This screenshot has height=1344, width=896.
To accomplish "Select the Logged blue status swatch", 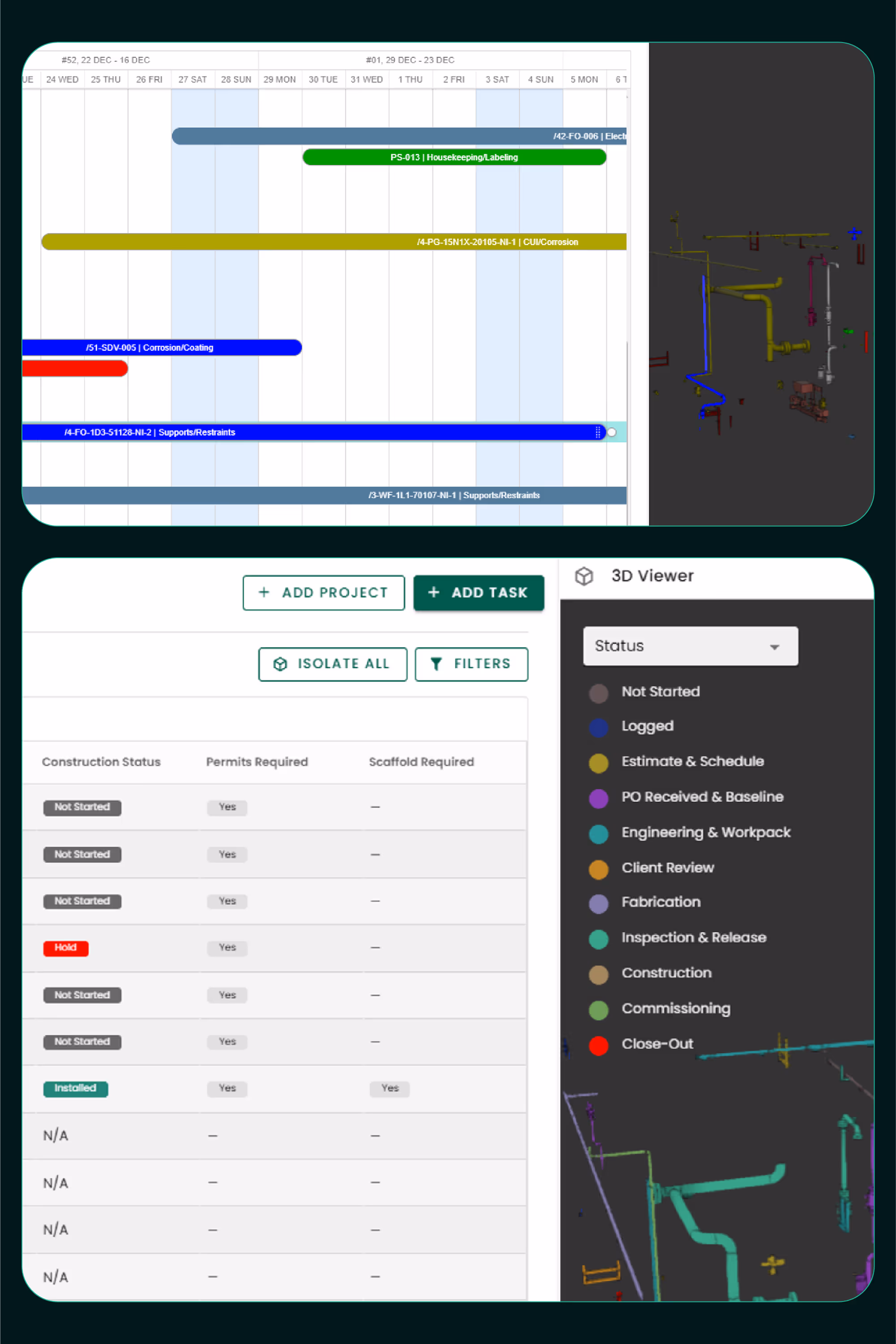I will click(598, 727).
